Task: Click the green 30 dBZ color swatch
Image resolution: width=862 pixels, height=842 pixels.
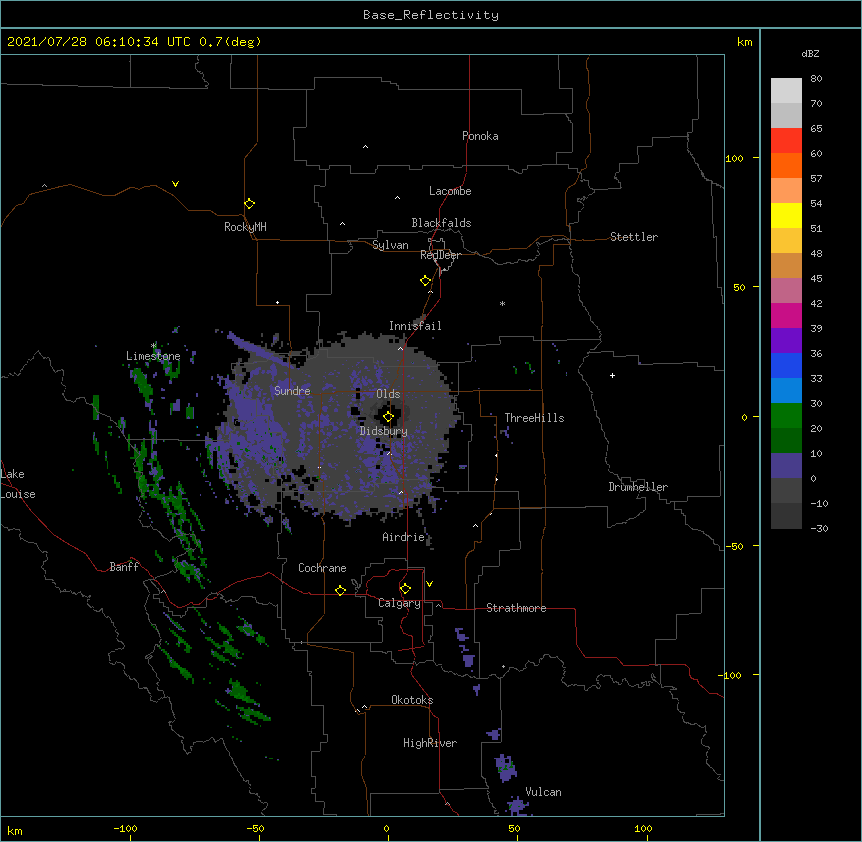Action: point(786,416)
